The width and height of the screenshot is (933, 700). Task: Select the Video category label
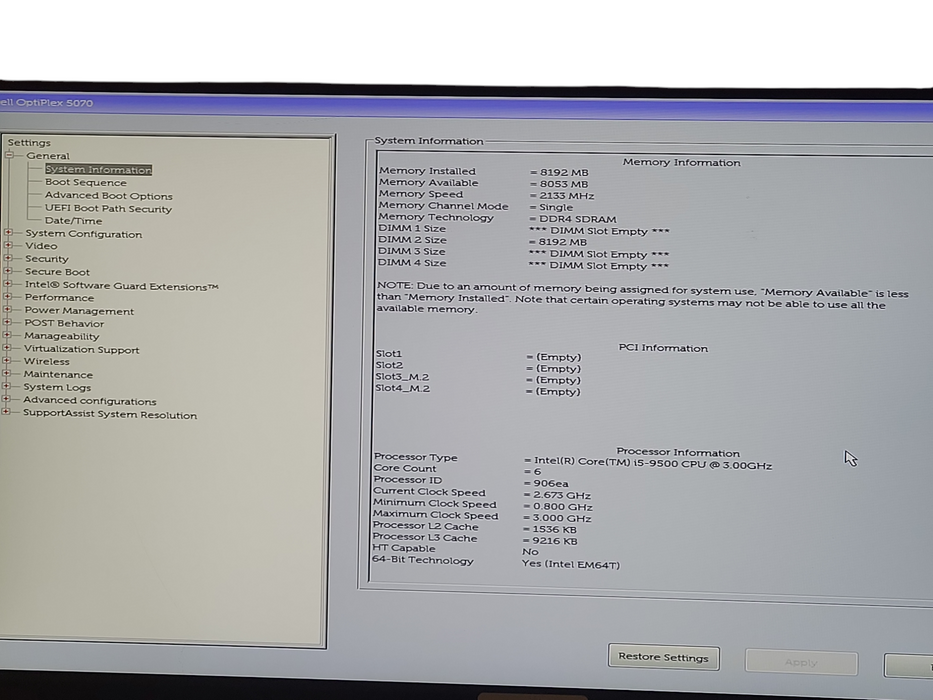tap(41, 246)
